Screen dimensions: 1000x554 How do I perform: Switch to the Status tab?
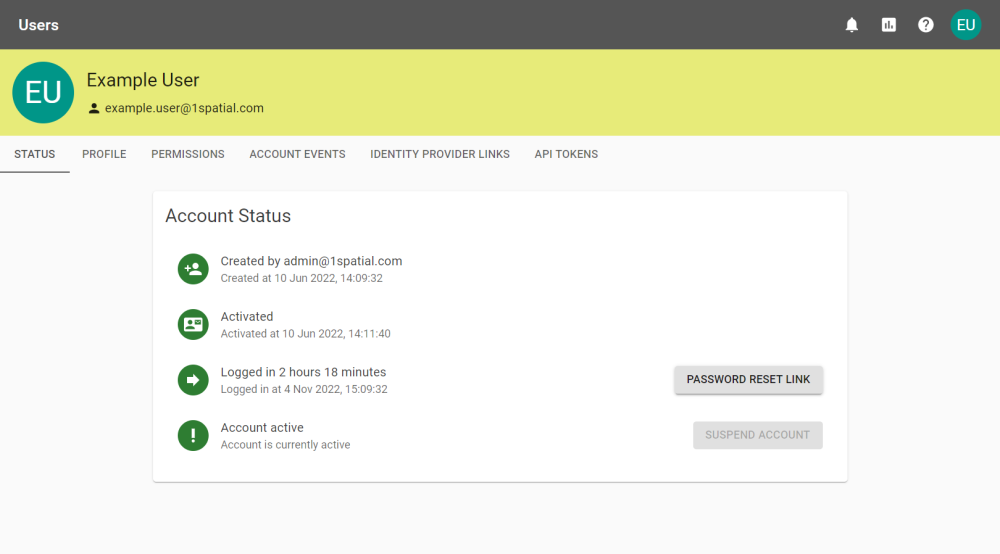(34, 154)
